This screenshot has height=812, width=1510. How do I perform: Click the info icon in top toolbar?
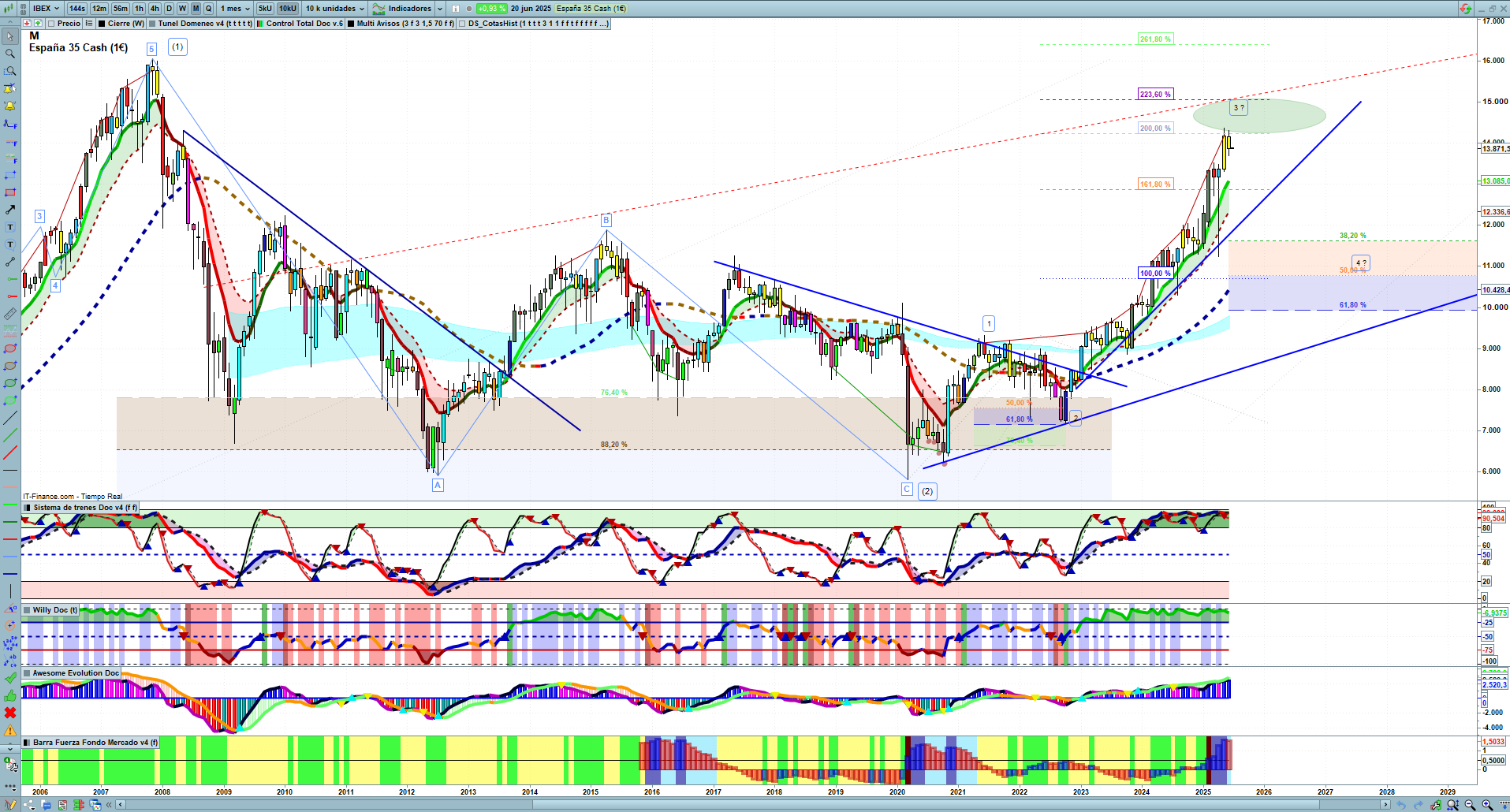tap(456, 9)
